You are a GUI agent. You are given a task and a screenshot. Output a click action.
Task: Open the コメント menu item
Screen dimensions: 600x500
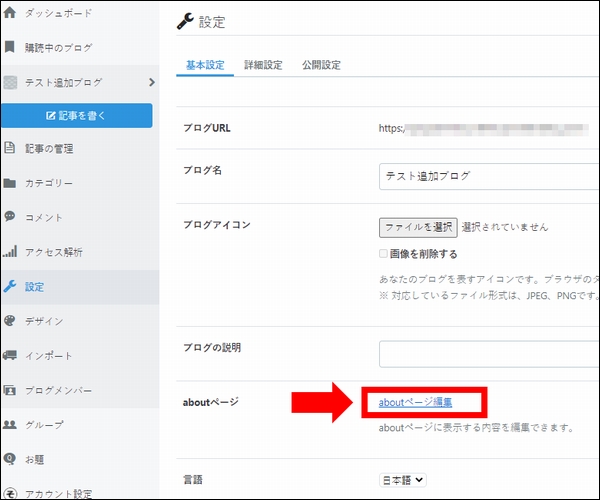[44, 218]
